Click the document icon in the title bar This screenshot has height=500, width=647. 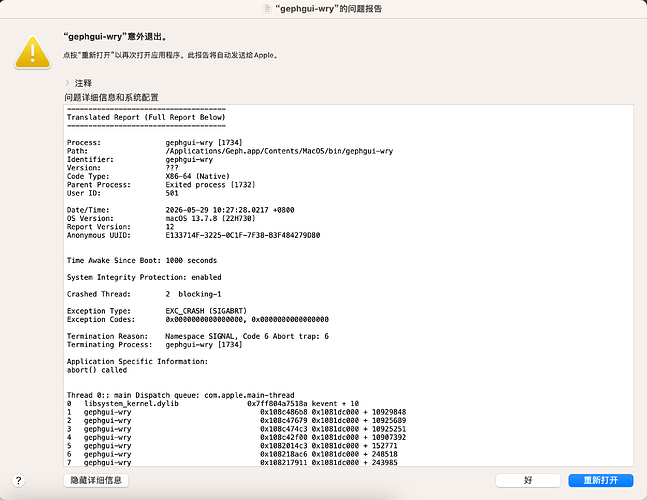[267, 9]
